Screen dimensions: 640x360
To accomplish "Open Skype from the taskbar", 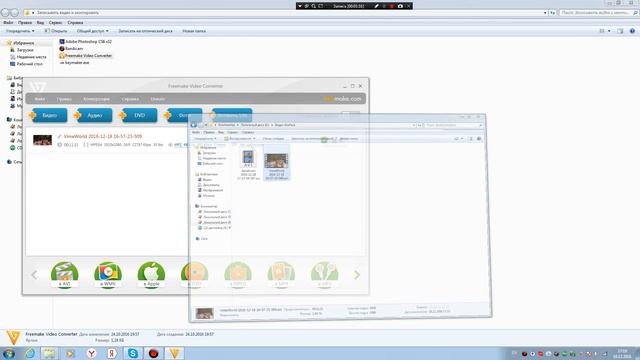I will click(133, 353).
